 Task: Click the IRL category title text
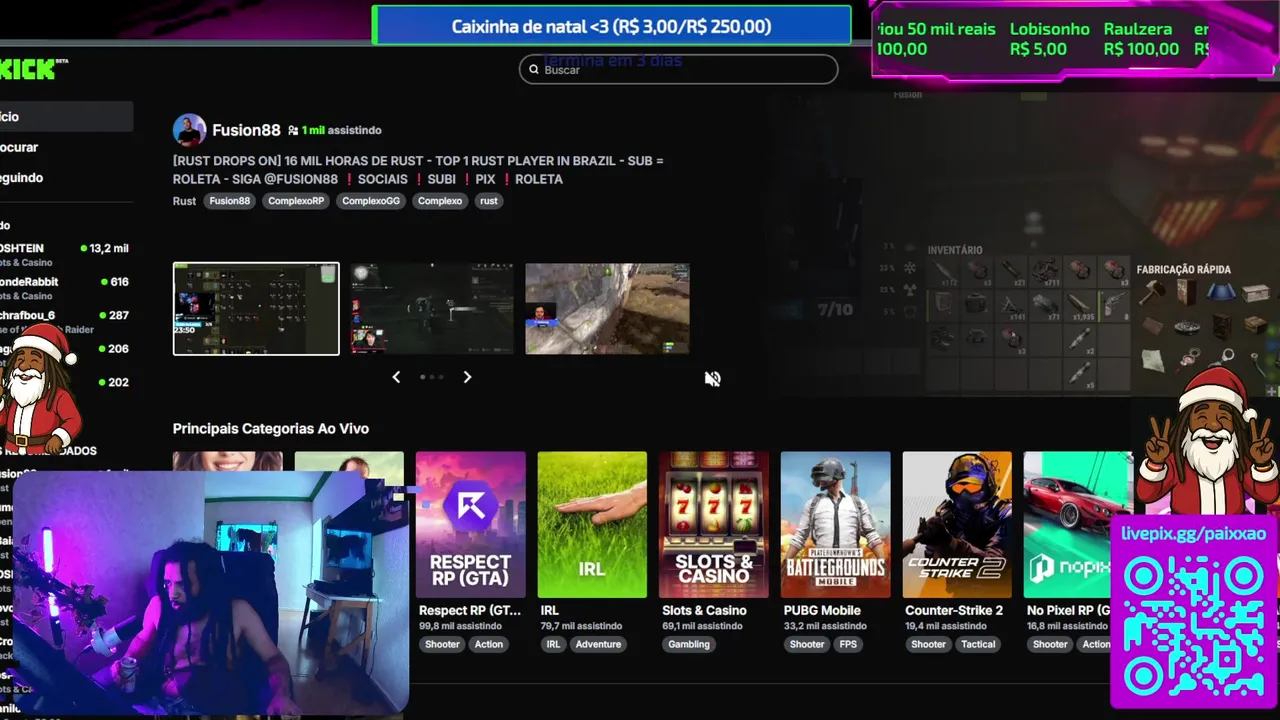[550, 610]
